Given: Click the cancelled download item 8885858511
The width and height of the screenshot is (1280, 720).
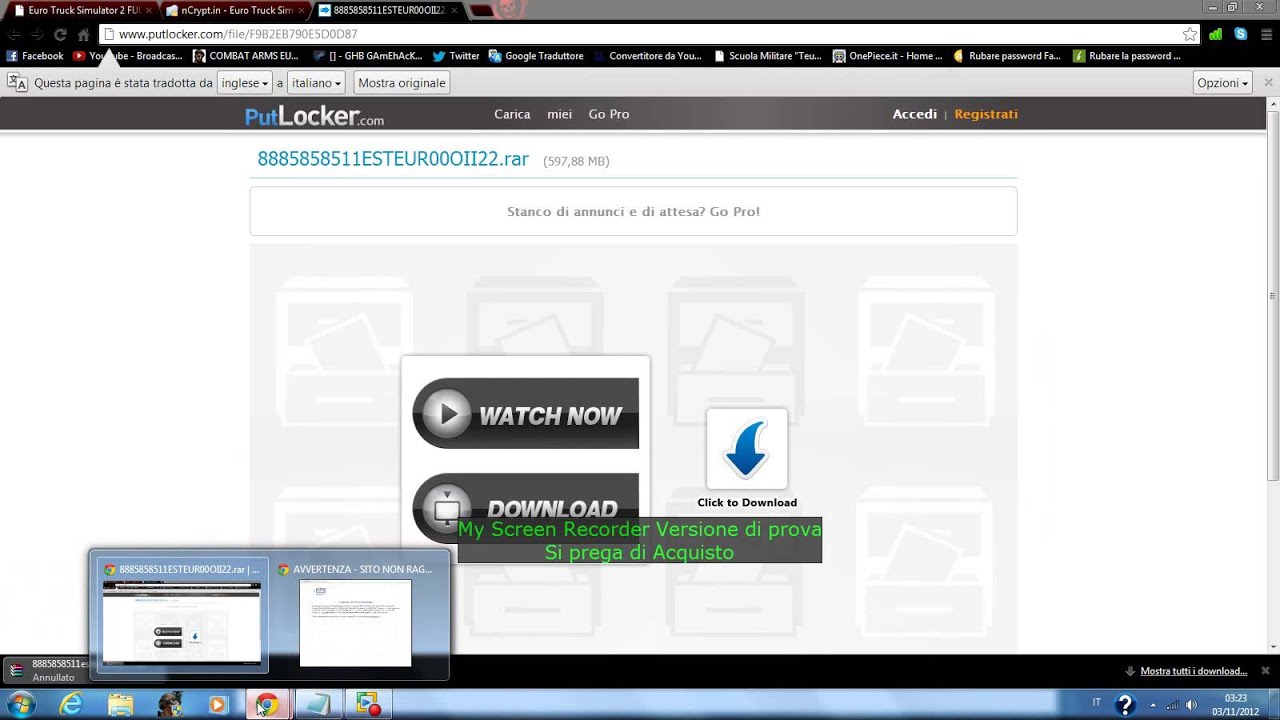Looking at the screenshot, I should tap(47, 670).
